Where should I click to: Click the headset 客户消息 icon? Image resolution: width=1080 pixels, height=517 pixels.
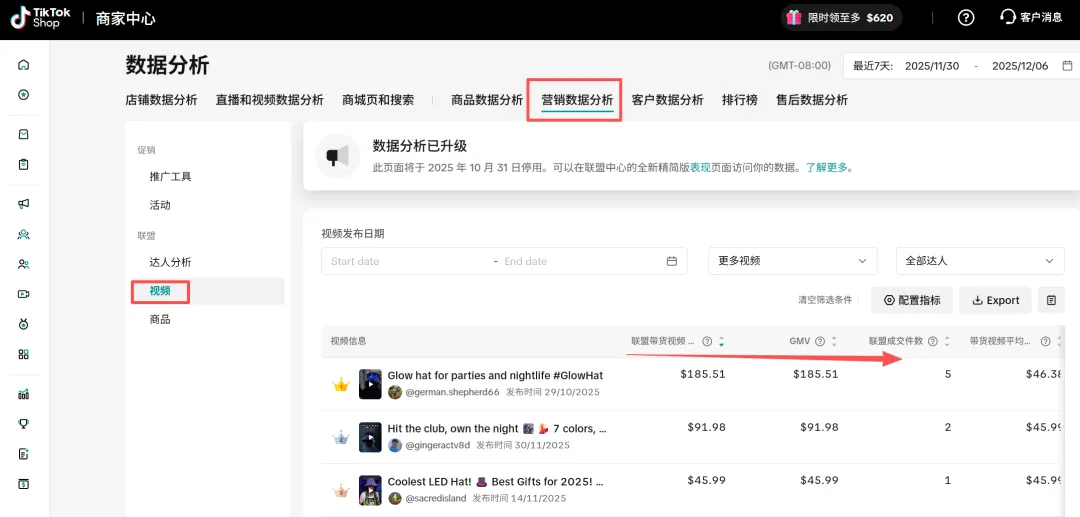point(1008,18)
